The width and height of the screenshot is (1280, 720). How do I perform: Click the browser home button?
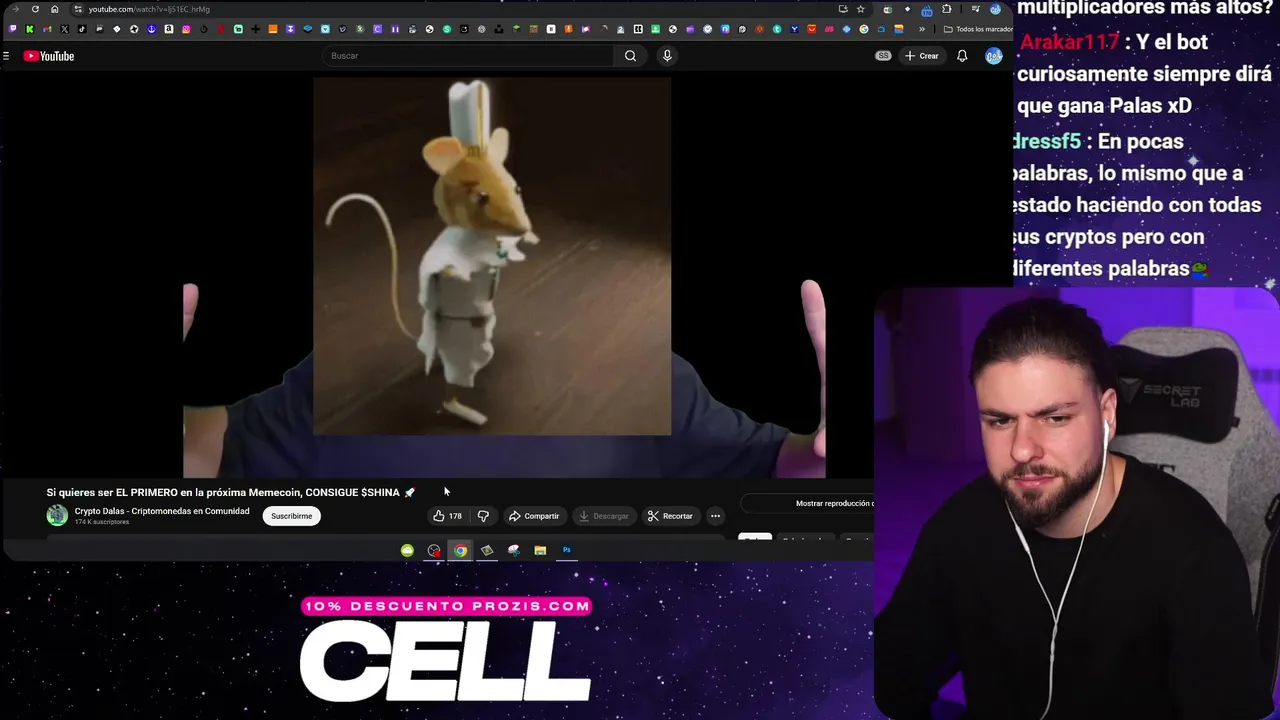point(54,9)
